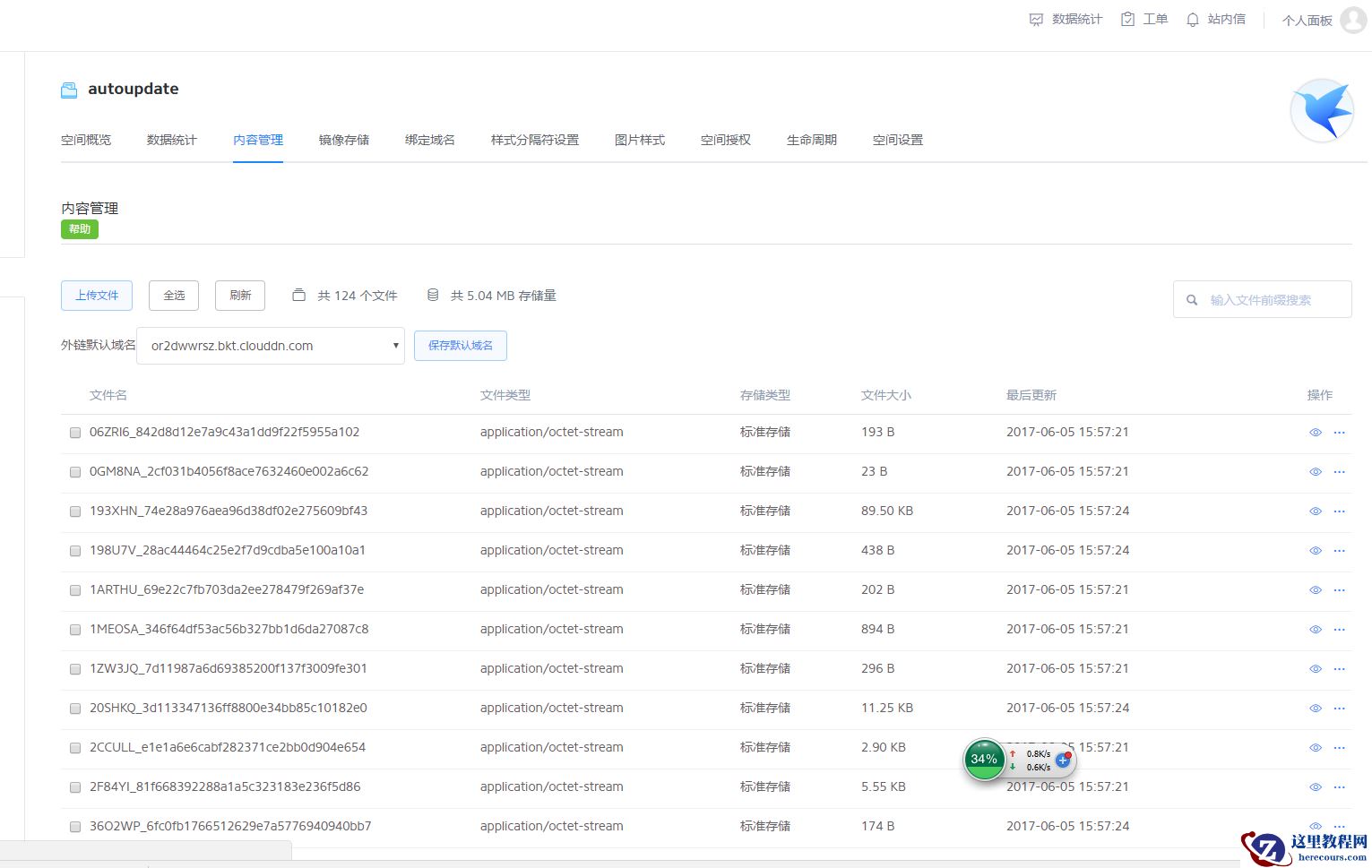Open more actions for 193XHN file

pyautogui.click(x=1339, y=511)
